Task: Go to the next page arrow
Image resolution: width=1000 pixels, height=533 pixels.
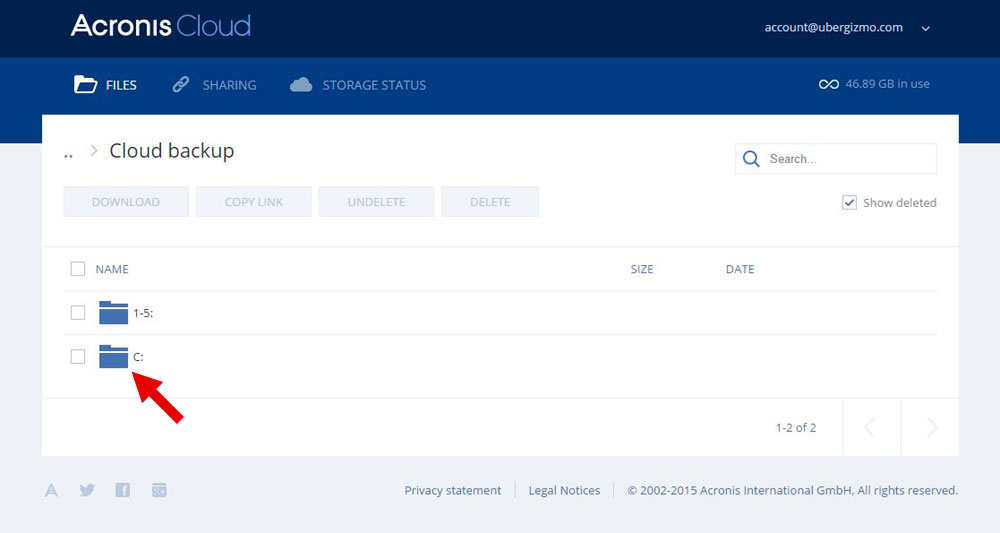Action: pyautogui.click(x=930, y=427)
